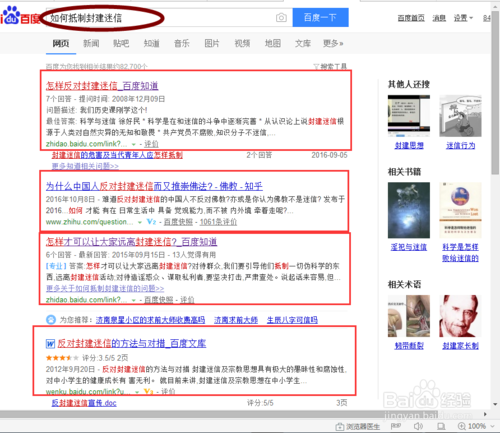
Task: Open 反封建迷信宣传.doc link
Action: (84, 403)
